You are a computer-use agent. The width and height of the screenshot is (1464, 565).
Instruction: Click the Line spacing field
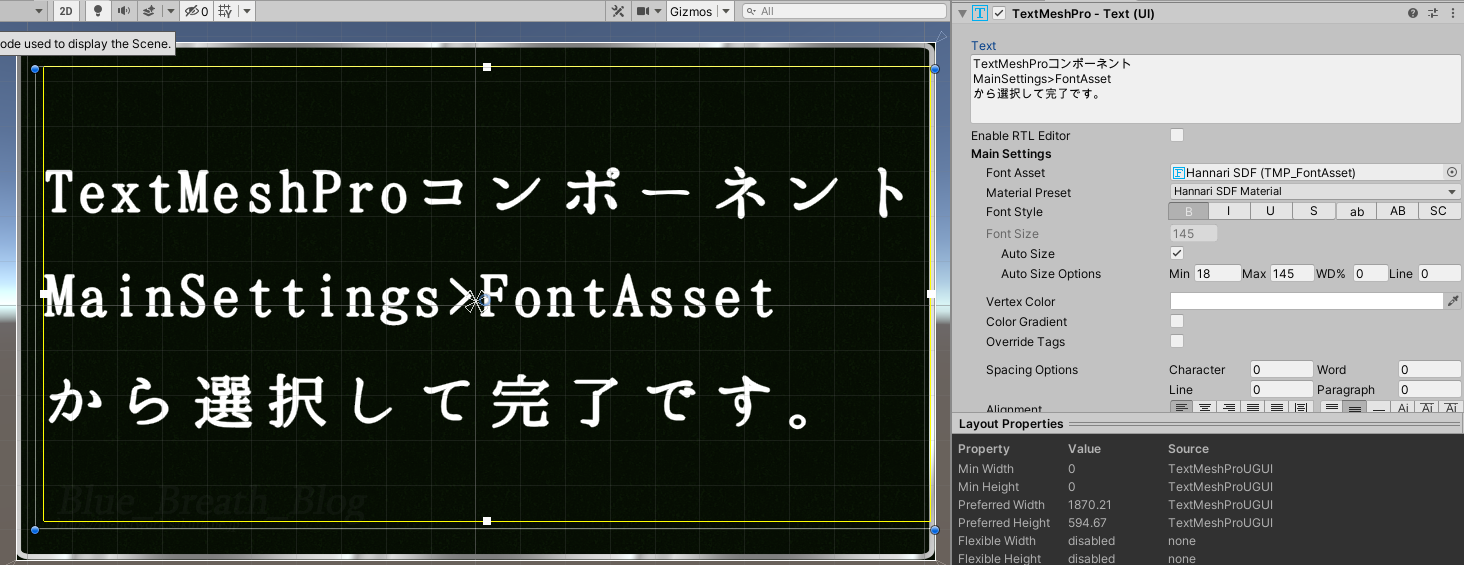[x=1281, y=389]
